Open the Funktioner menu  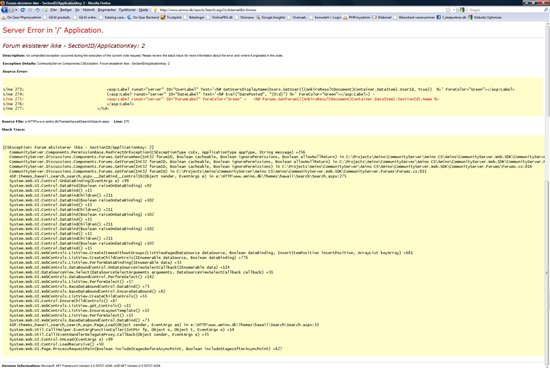coord(127,10)
